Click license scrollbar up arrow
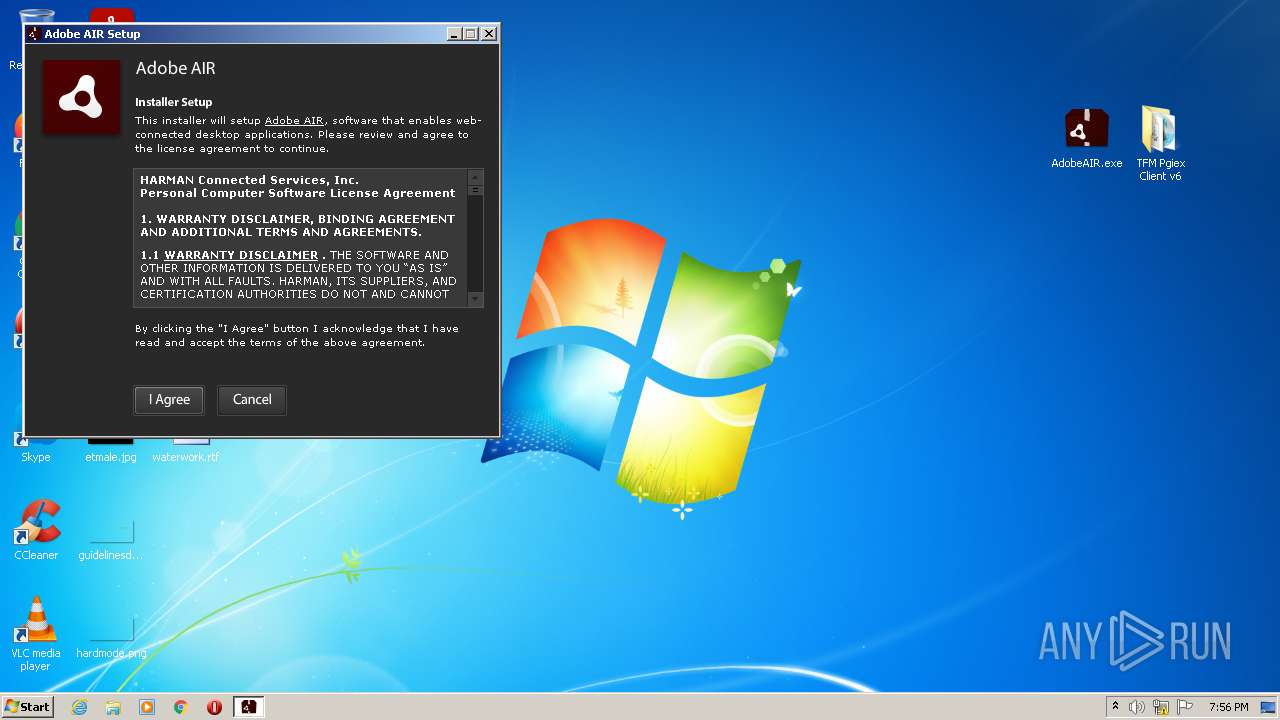This screenshot has height=720, width=1280. (476, 176)
